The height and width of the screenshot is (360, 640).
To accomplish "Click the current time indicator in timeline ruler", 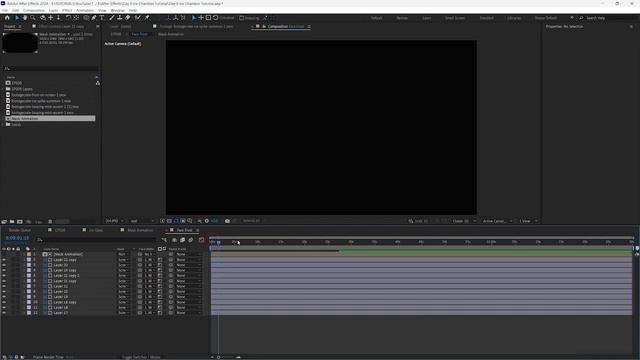I will click(218, 242).
